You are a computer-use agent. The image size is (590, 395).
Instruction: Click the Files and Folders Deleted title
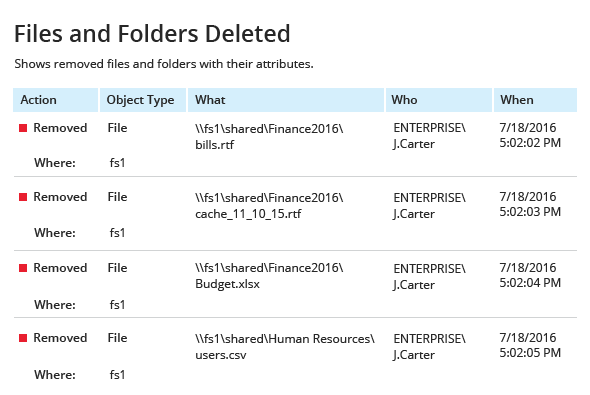click(x=152, y=33)
